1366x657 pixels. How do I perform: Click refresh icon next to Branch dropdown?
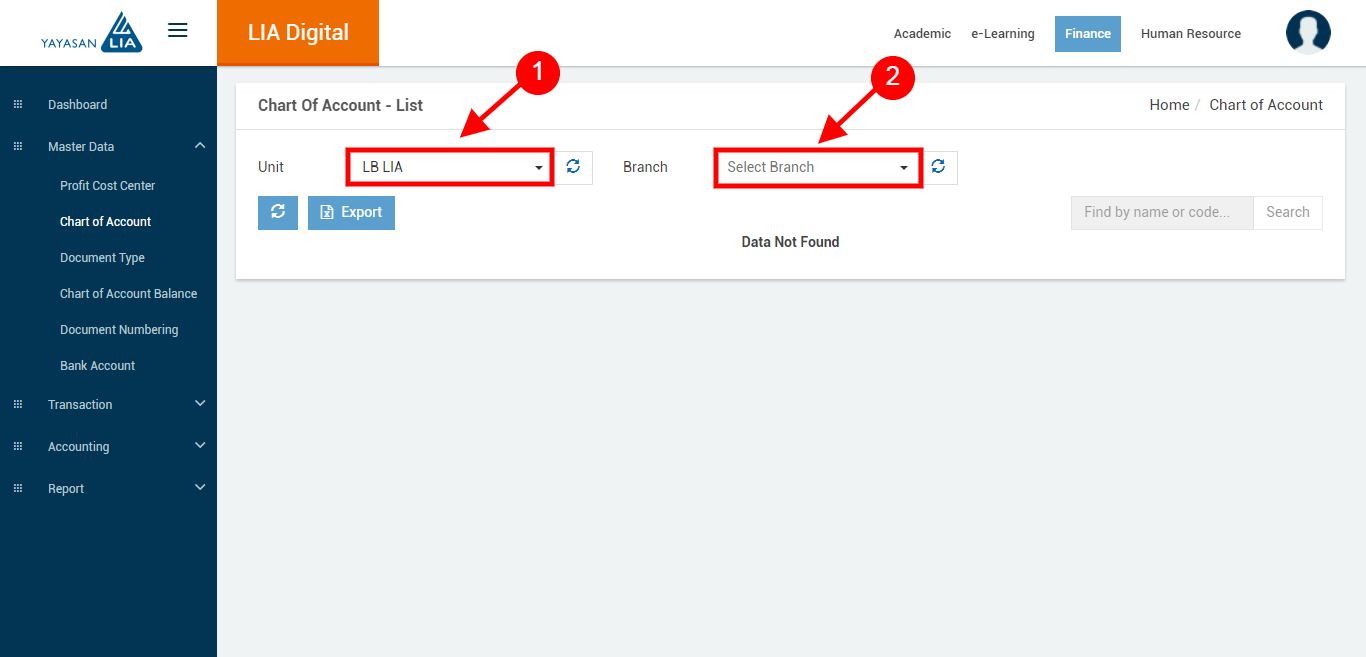938,168
